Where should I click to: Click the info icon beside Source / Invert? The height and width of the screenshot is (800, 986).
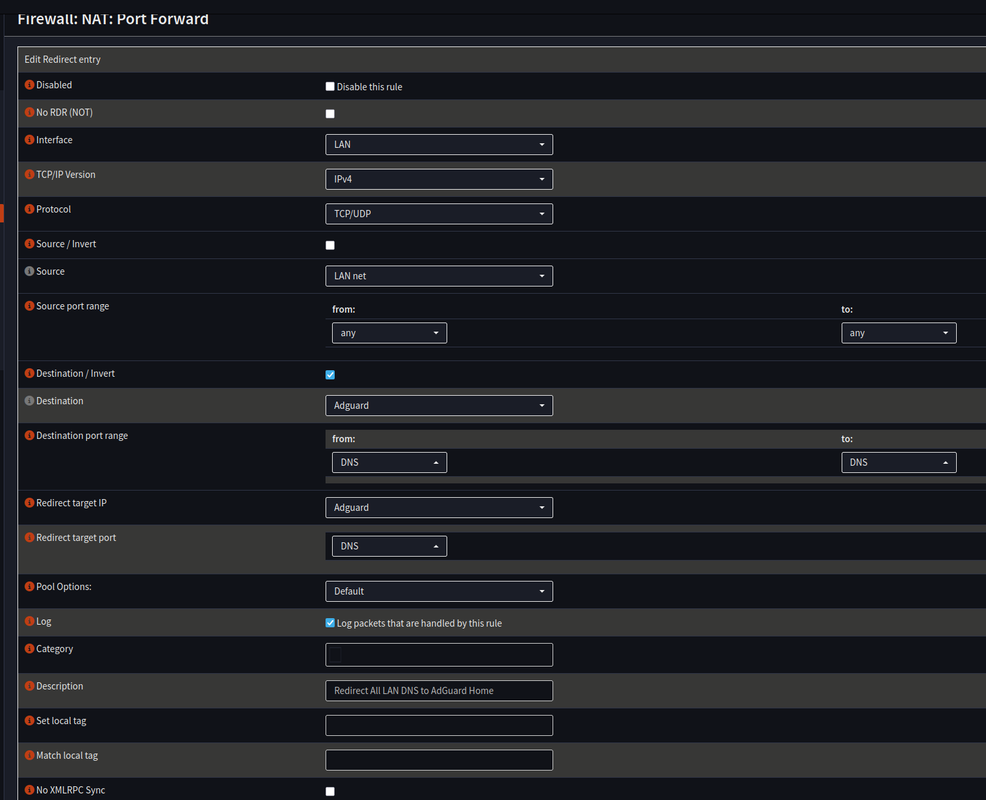(29, 243)
